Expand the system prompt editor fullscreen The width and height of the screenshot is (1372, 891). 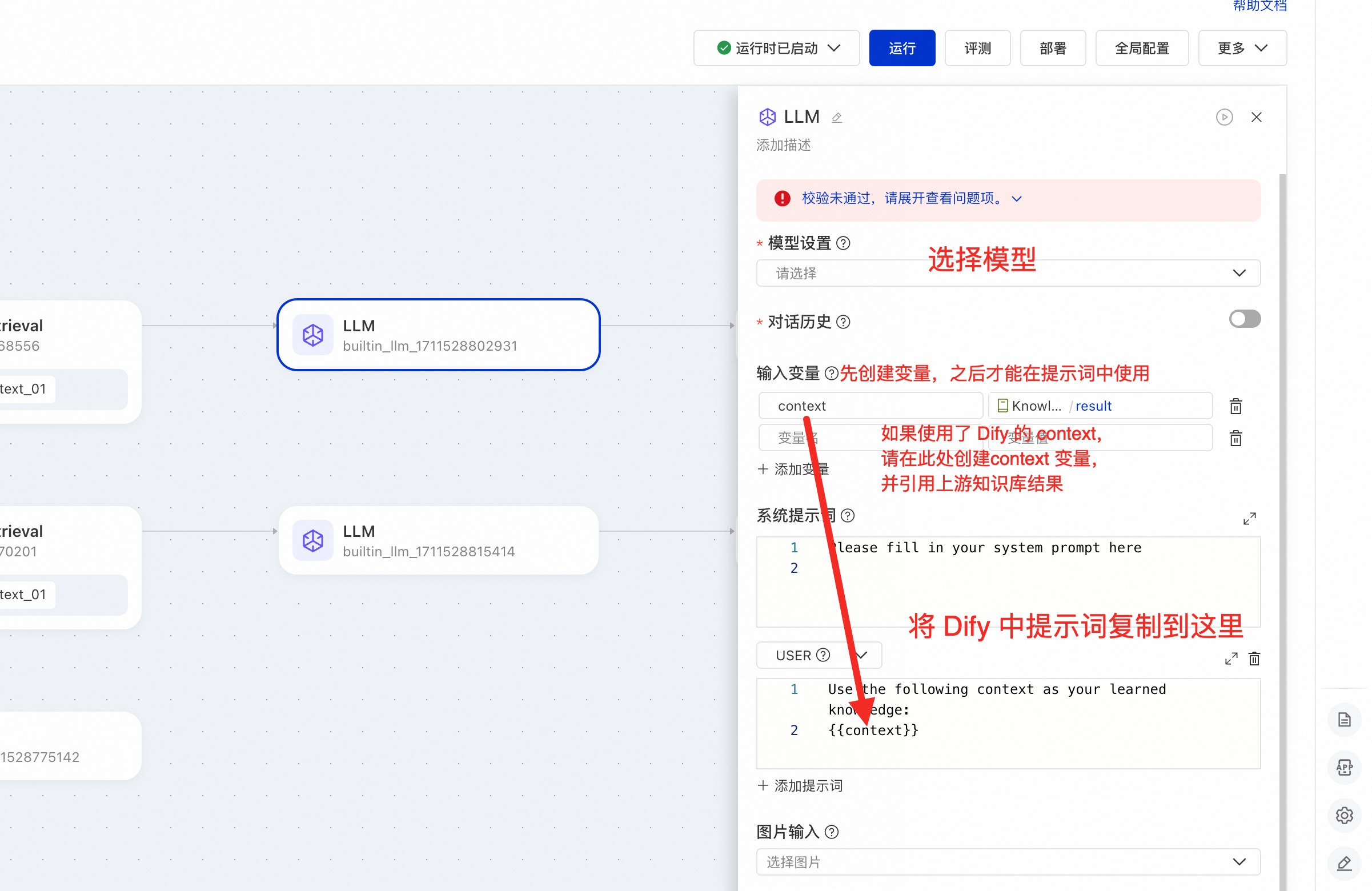click(1249, 518)
